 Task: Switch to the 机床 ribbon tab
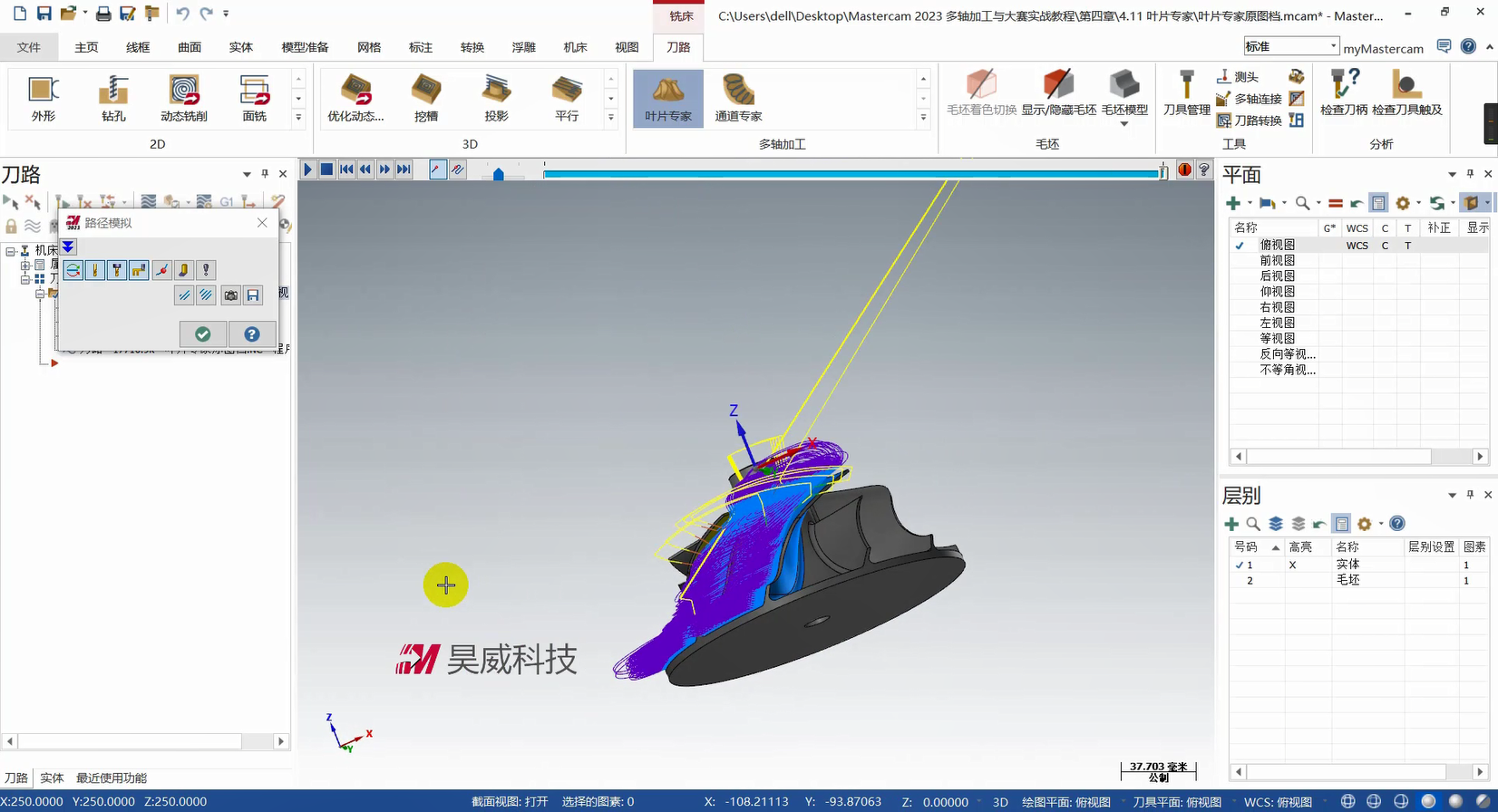pos(575,47)
